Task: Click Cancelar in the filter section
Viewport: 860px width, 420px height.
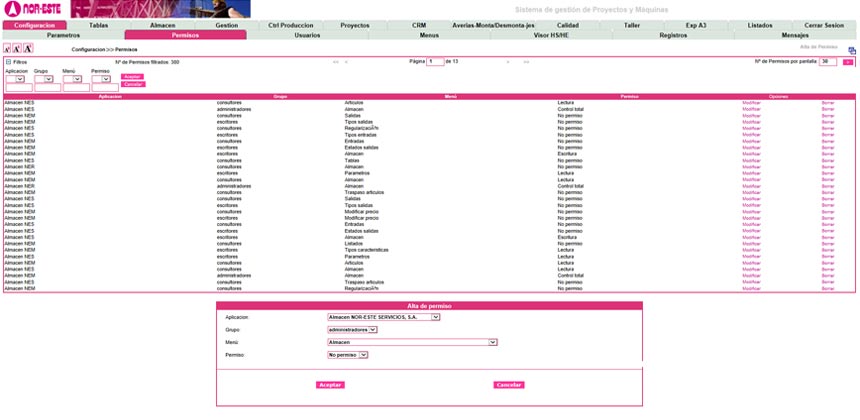Action: click(133, 84)
